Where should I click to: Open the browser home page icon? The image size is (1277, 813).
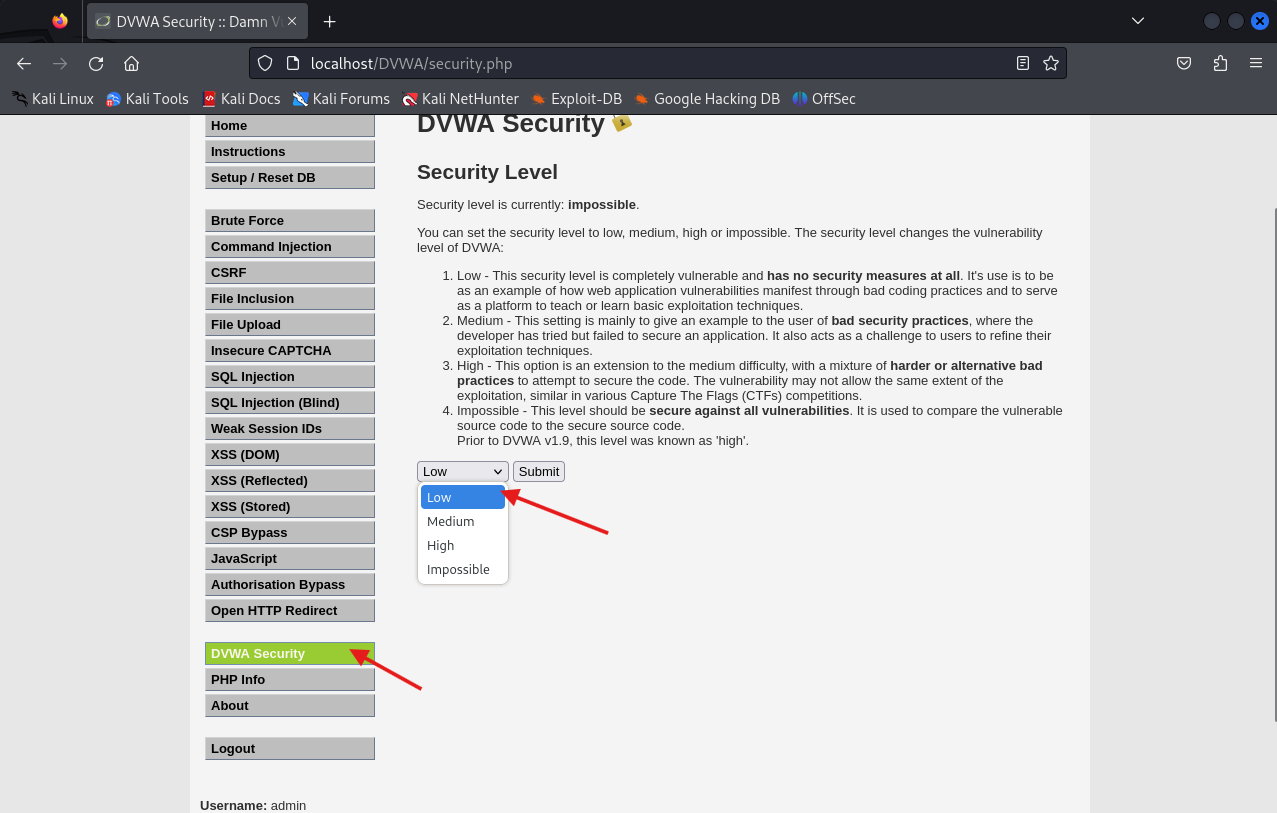[131, 63]
